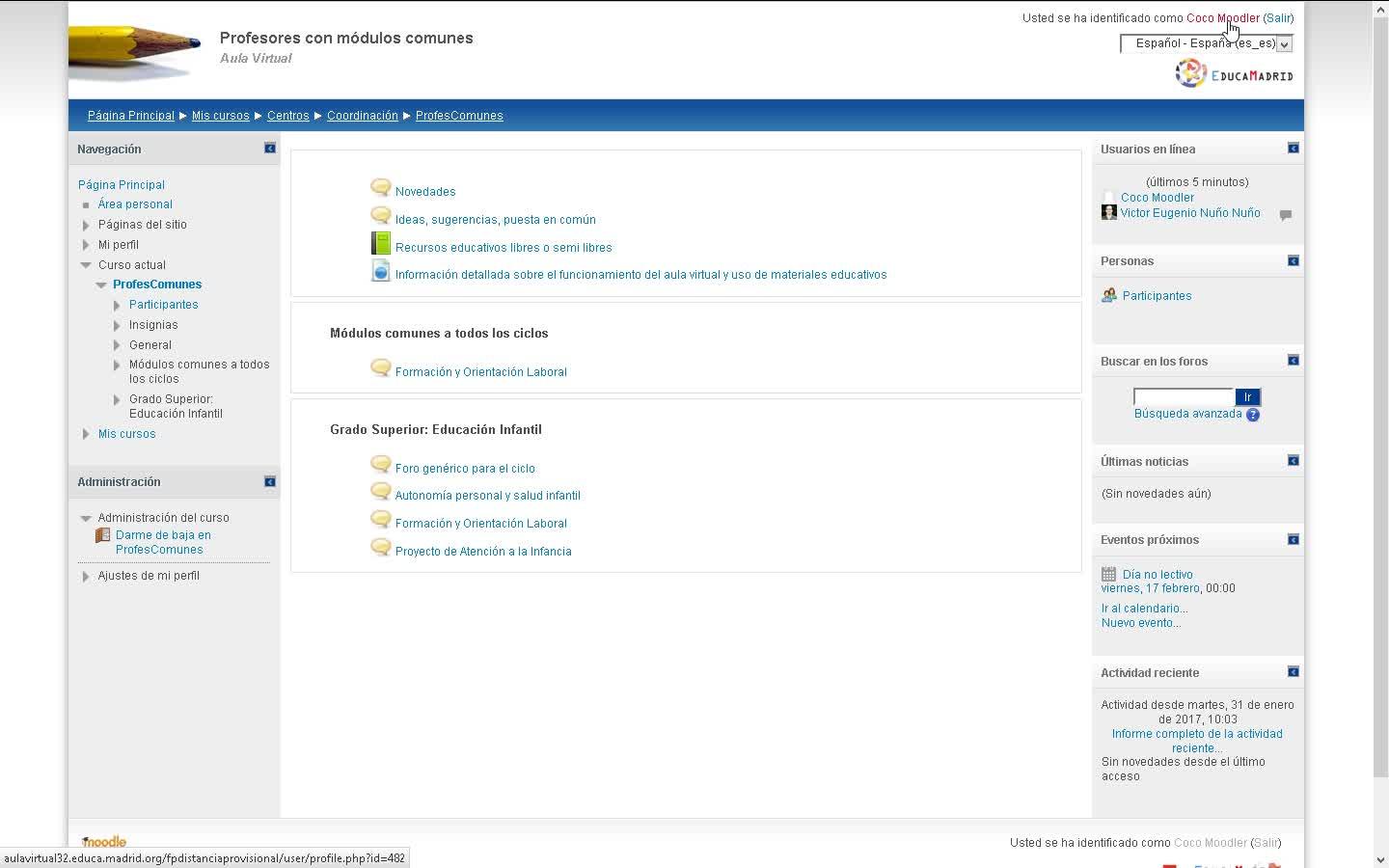Click the calendar icon for Día no lectivo
Viewport: 1389px width, 868px height.
pos(1109,574)
